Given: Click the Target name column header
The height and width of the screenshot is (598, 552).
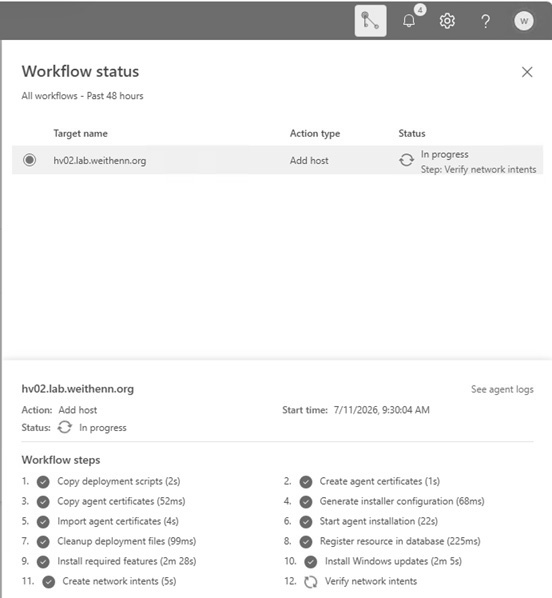Looking at the screenshot, I should pos(80,133).
